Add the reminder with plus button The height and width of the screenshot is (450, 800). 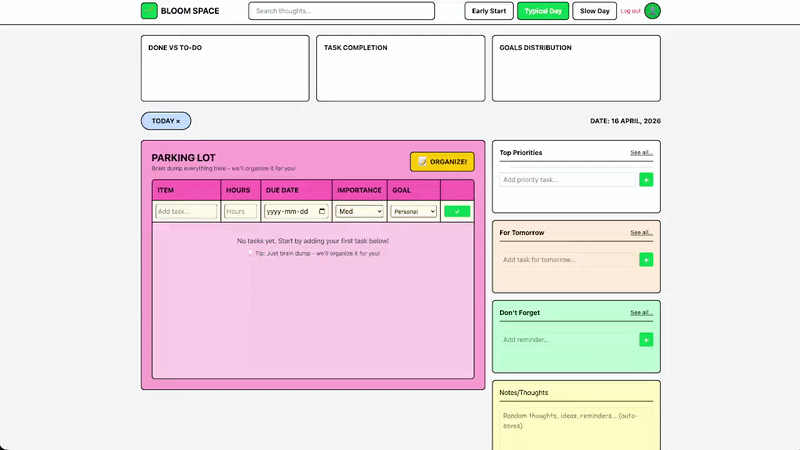coord(646,340)
